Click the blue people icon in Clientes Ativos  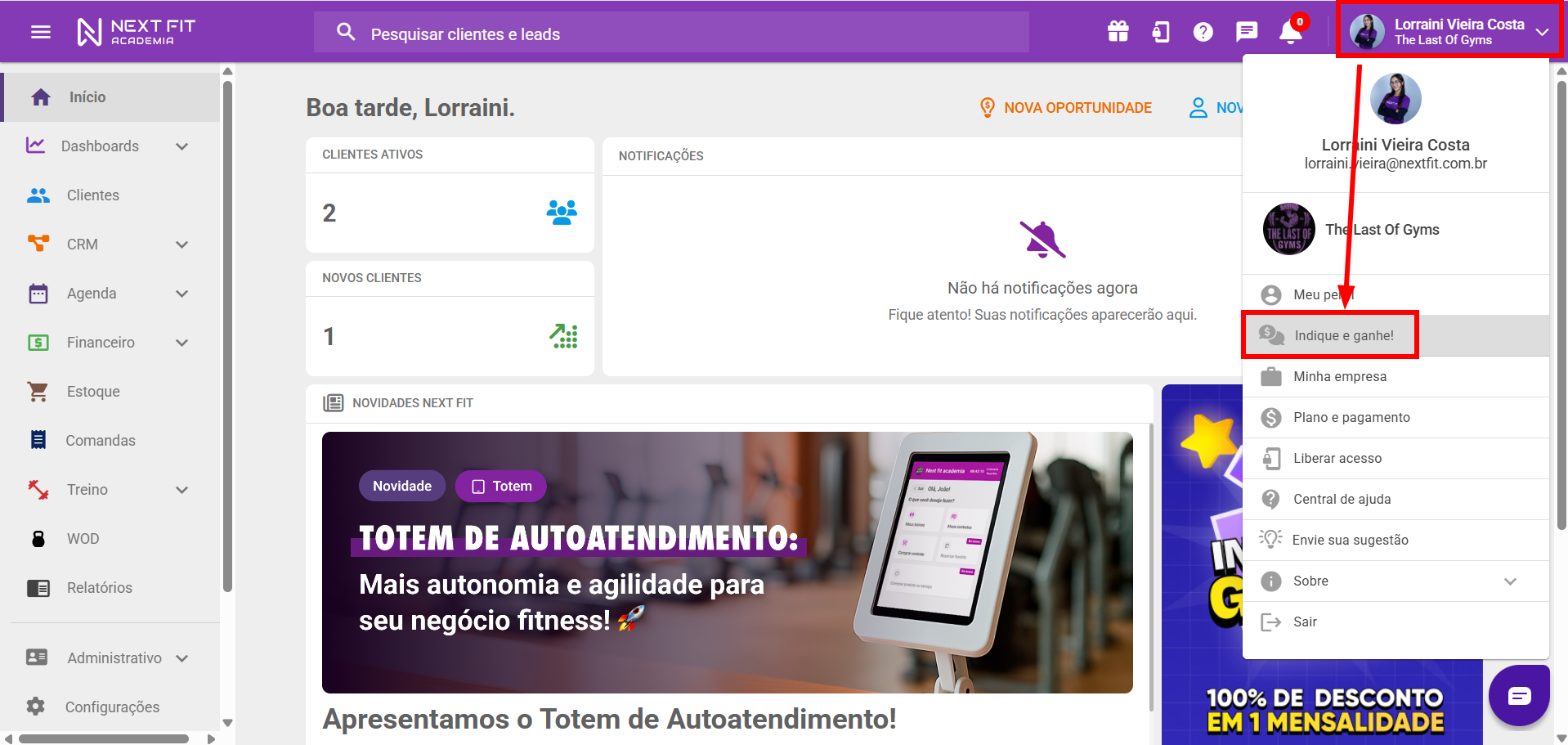[562, 213]
